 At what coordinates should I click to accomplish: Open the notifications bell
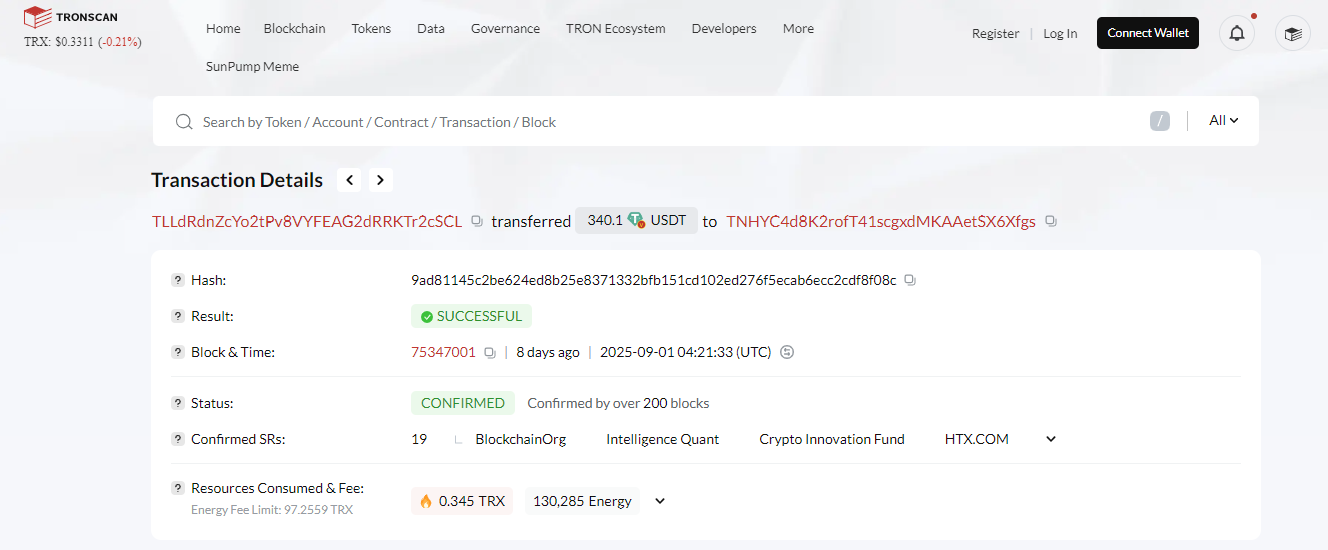[x=1237, y=33]
